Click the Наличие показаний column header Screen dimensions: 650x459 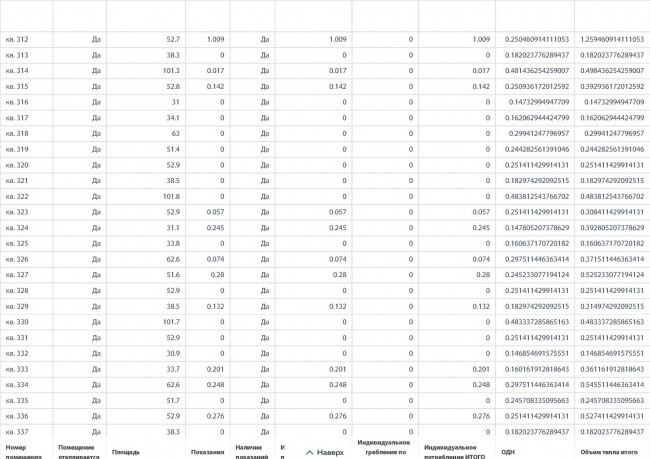[252, 452]
